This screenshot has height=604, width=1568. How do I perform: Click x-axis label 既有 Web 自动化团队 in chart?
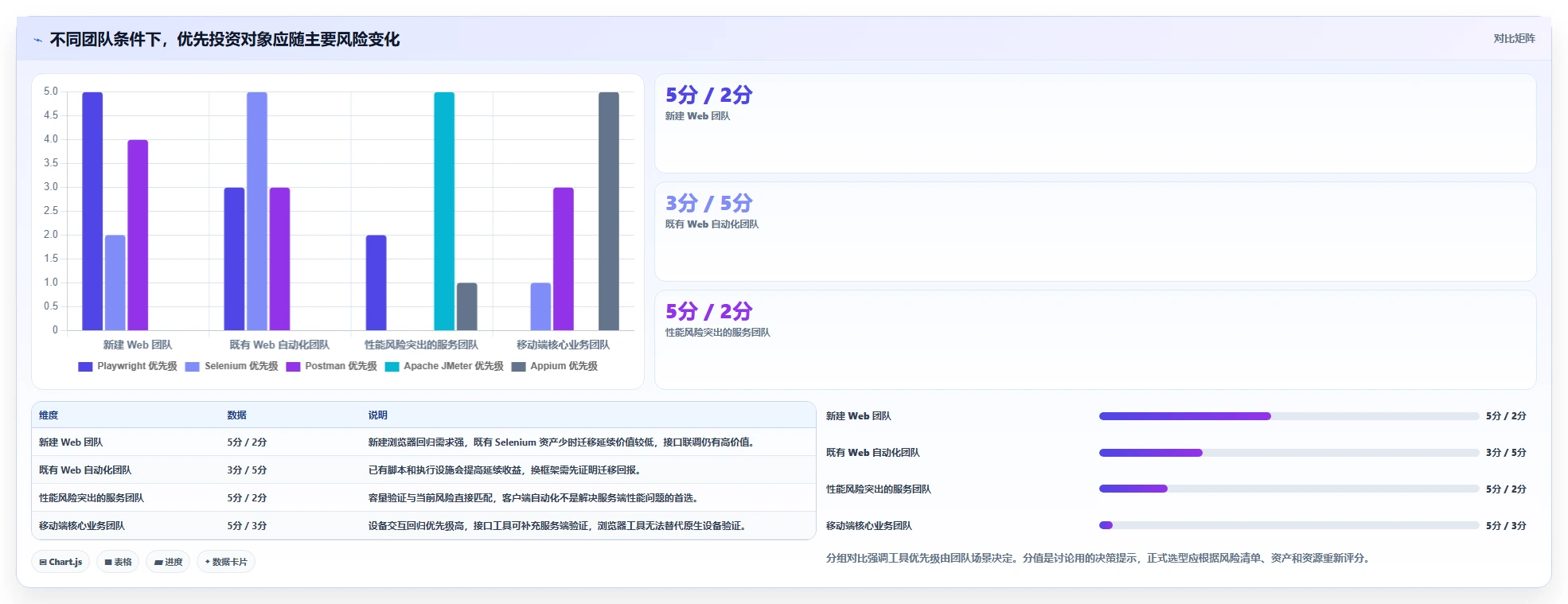[x=279, y=345]
